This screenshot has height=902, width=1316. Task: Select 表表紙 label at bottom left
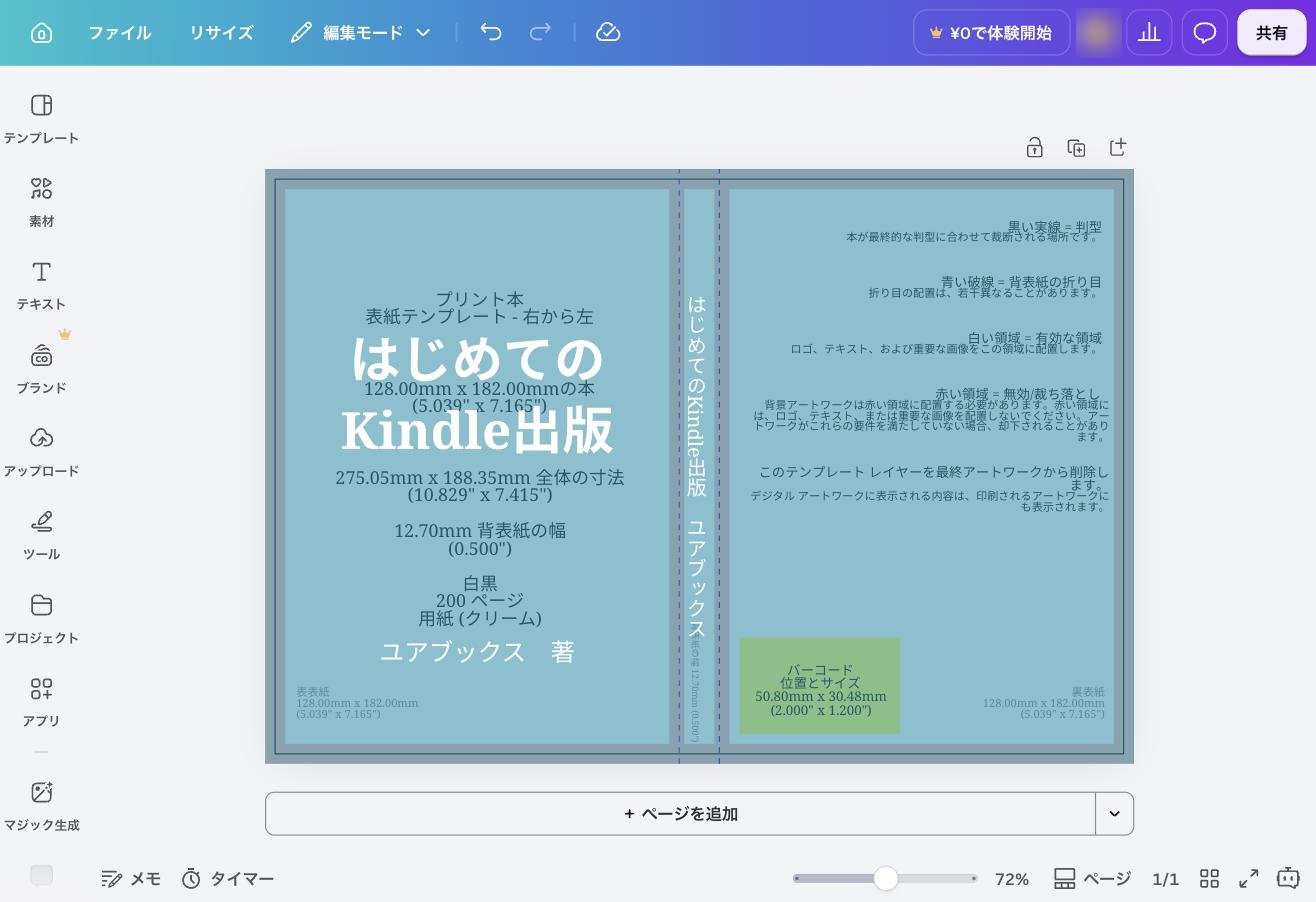(313, 692)
